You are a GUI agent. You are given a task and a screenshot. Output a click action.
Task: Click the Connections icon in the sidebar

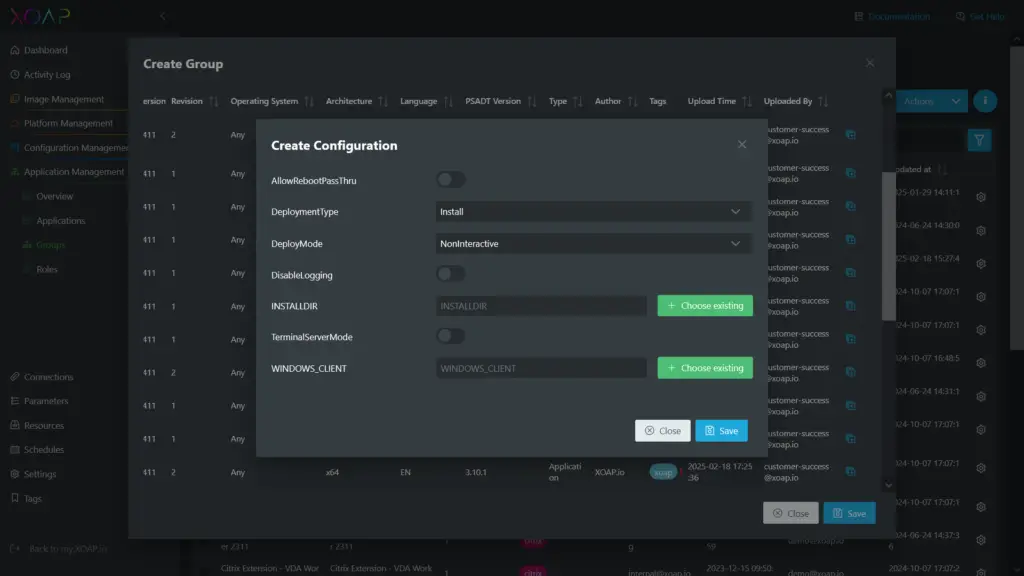[x=14, y=377]
